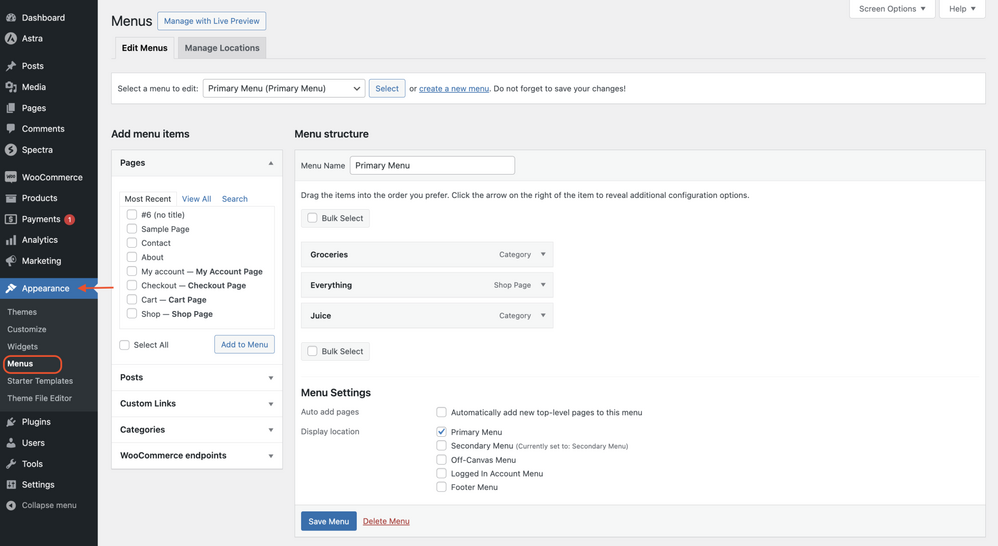The image size is (998, 546).
Task: Click the Dashboard icon in sidebar
Action: [11, 18]
